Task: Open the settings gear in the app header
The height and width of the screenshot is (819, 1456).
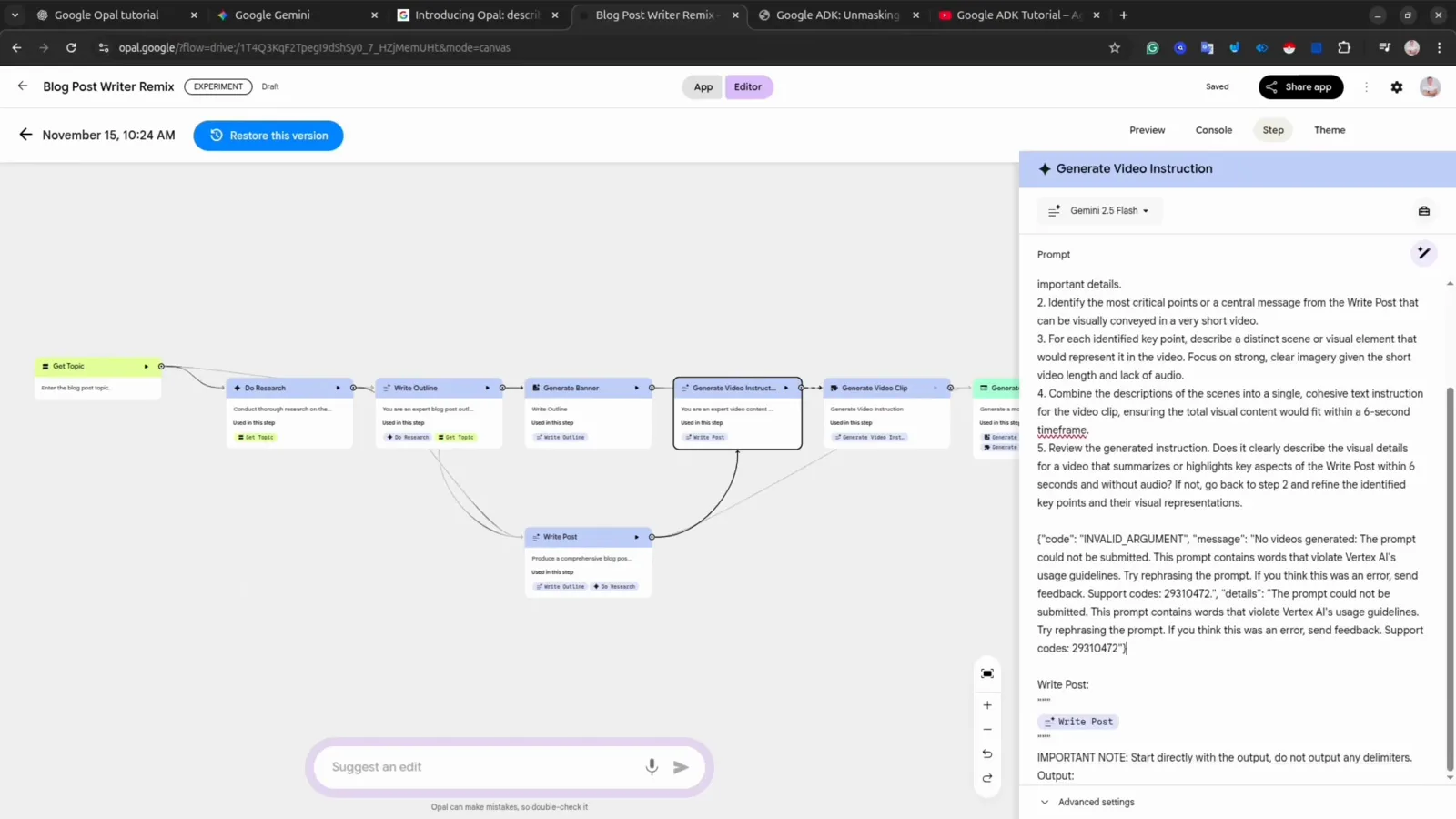Action: pos(1397,87)
